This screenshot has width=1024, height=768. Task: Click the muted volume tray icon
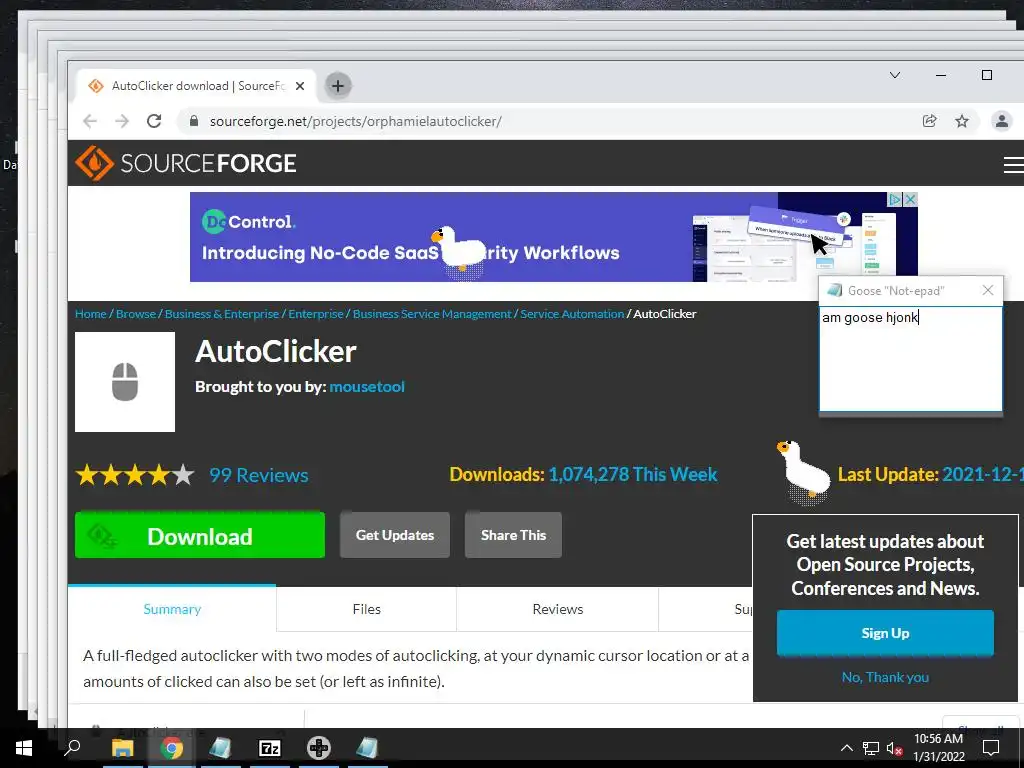tap(895, 748)
